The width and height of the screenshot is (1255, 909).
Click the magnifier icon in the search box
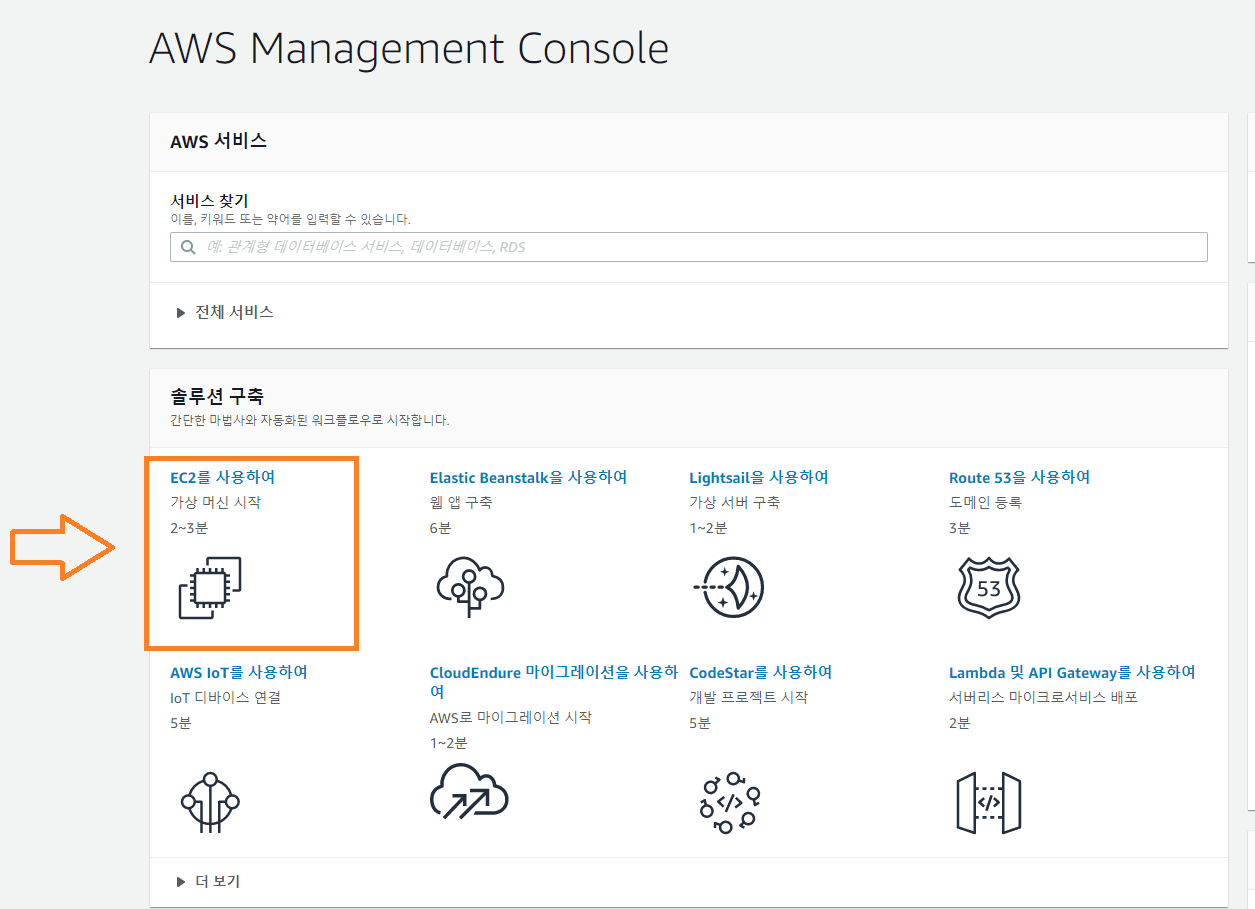(x=188, y=247)
